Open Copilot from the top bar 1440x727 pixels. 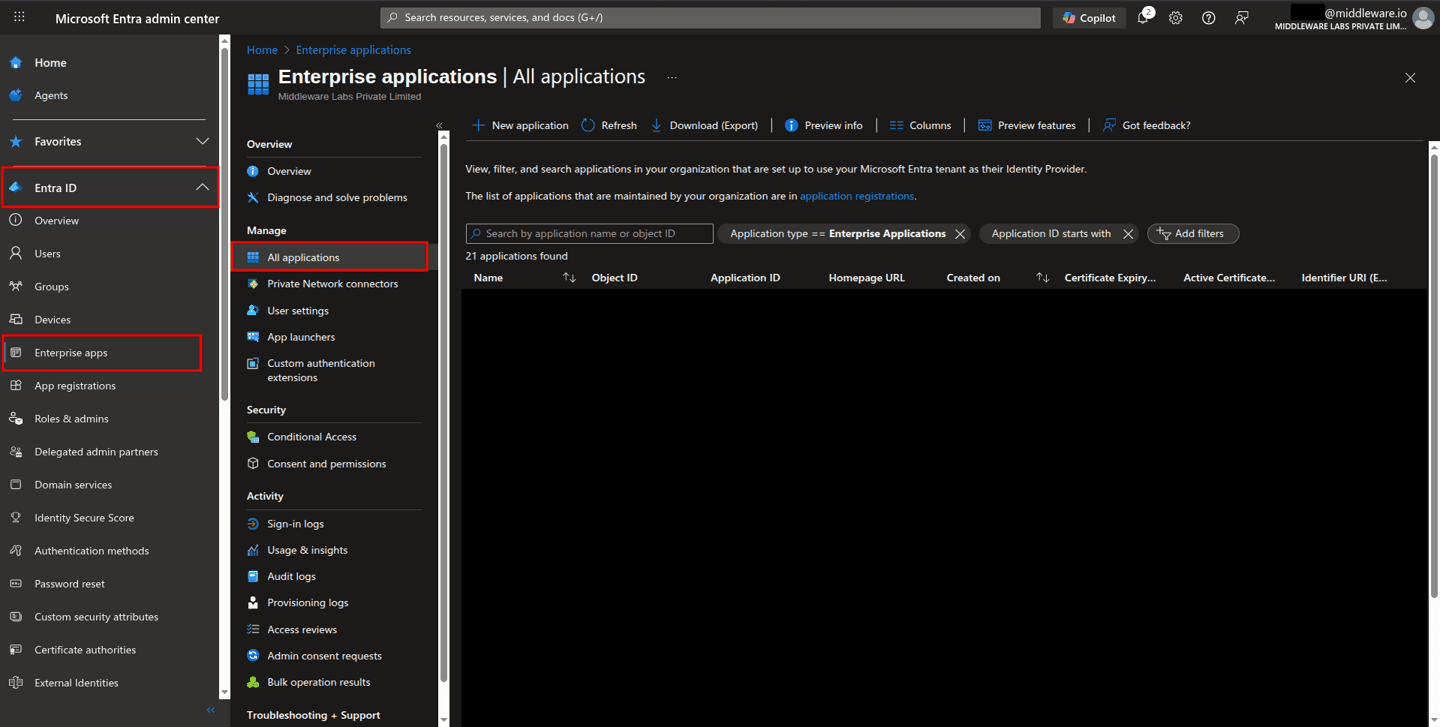[1088, 17]
